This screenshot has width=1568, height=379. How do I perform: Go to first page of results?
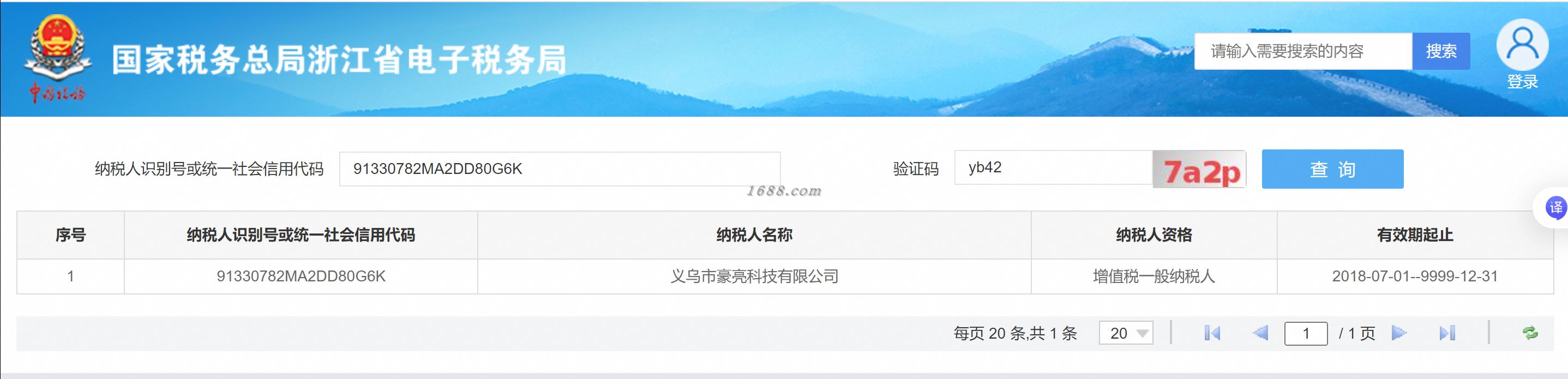1212,333
